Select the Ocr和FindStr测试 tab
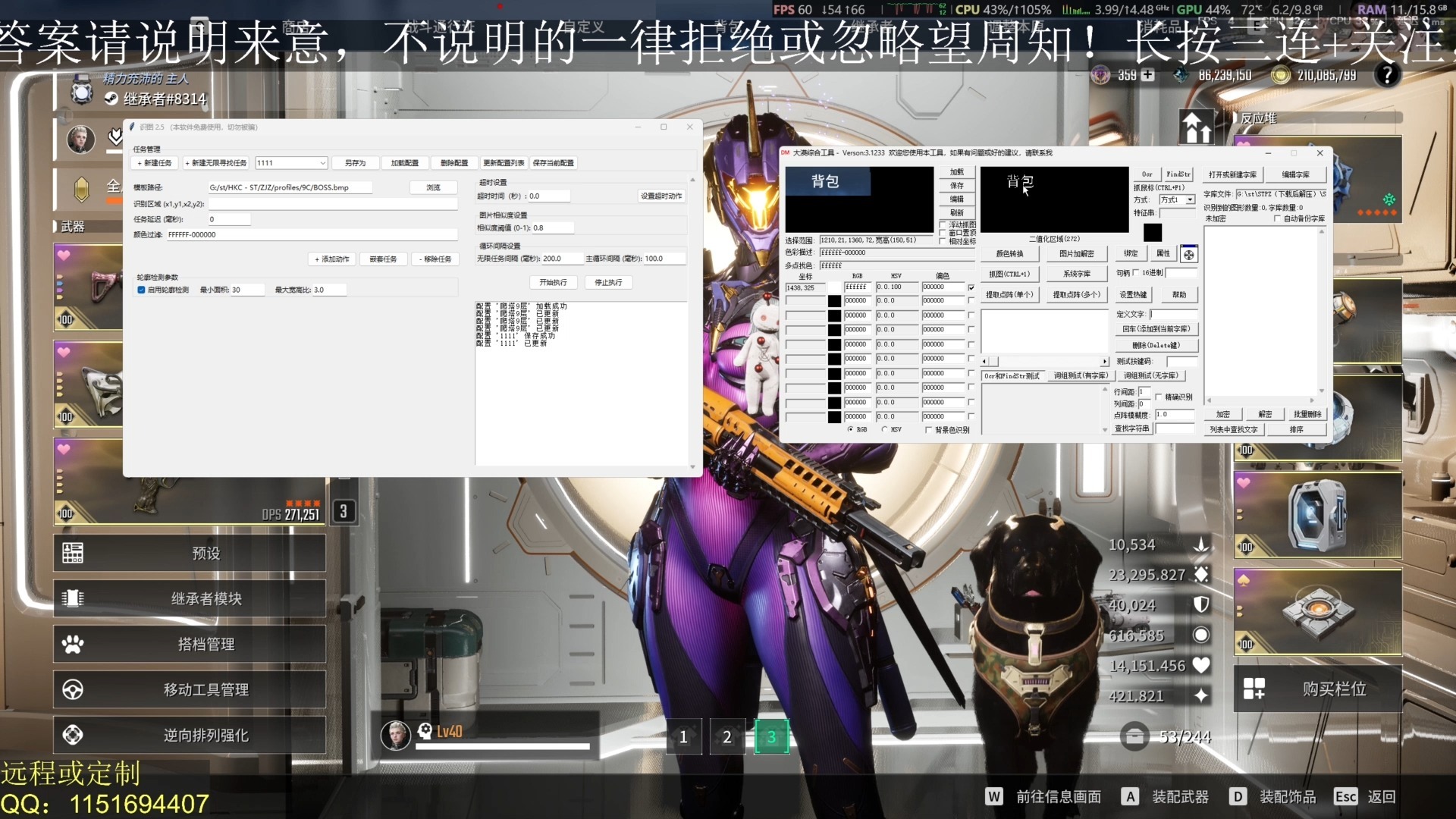The height and width of the screenshot is (819, 1456). [1012, 375]
